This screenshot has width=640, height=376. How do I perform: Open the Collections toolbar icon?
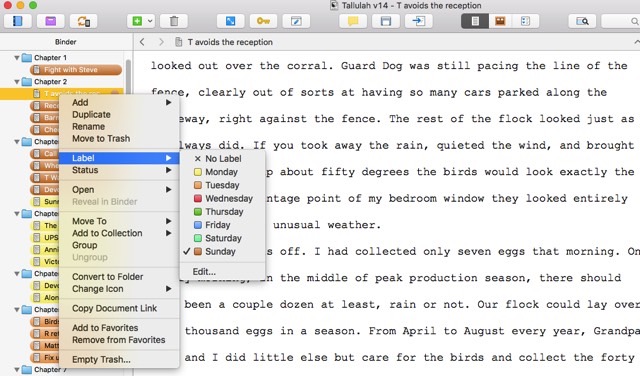51,21
